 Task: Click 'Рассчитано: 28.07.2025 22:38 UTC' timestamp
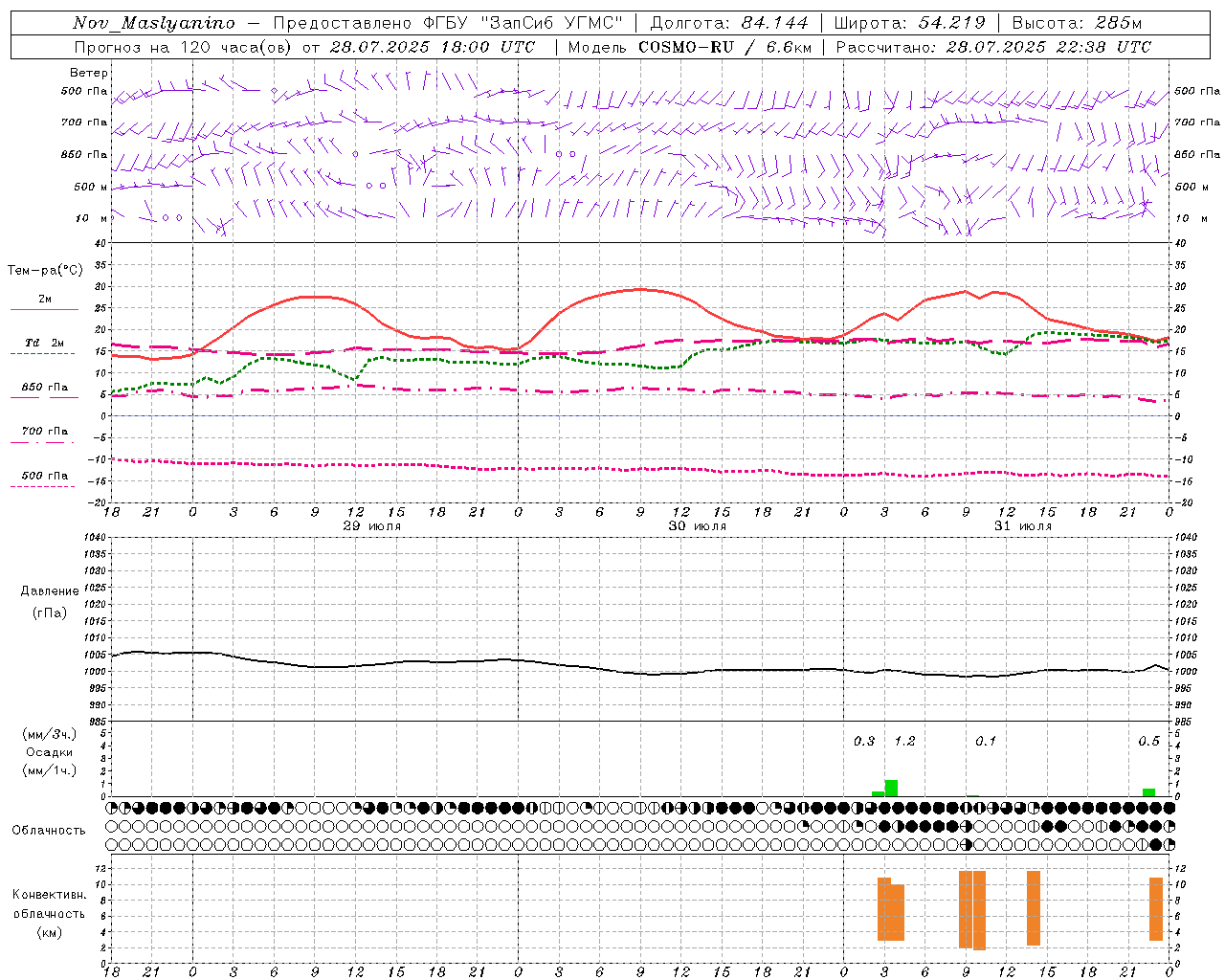point(993,47)
